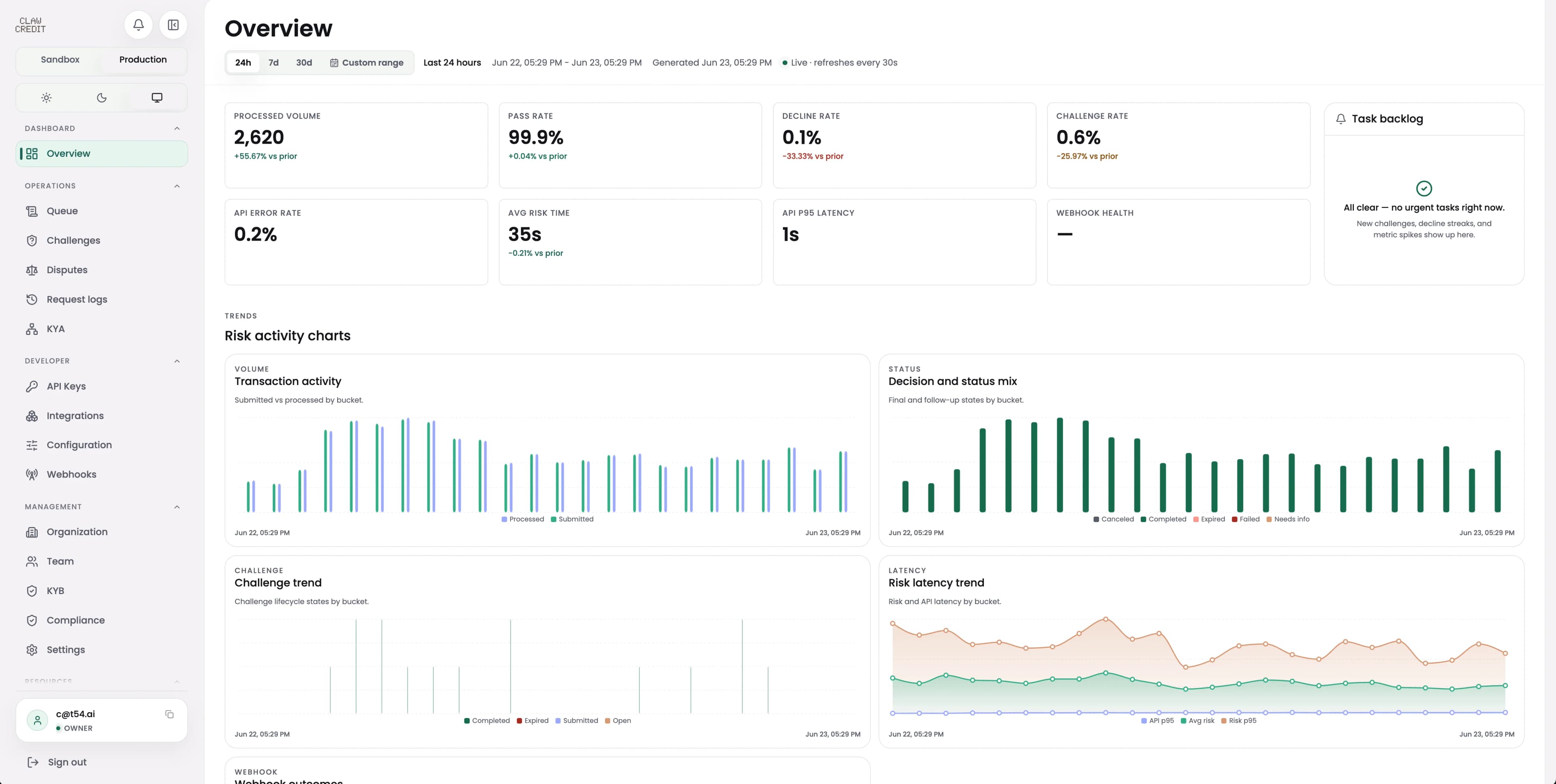Click the KYB shield icon

[32, 591]
